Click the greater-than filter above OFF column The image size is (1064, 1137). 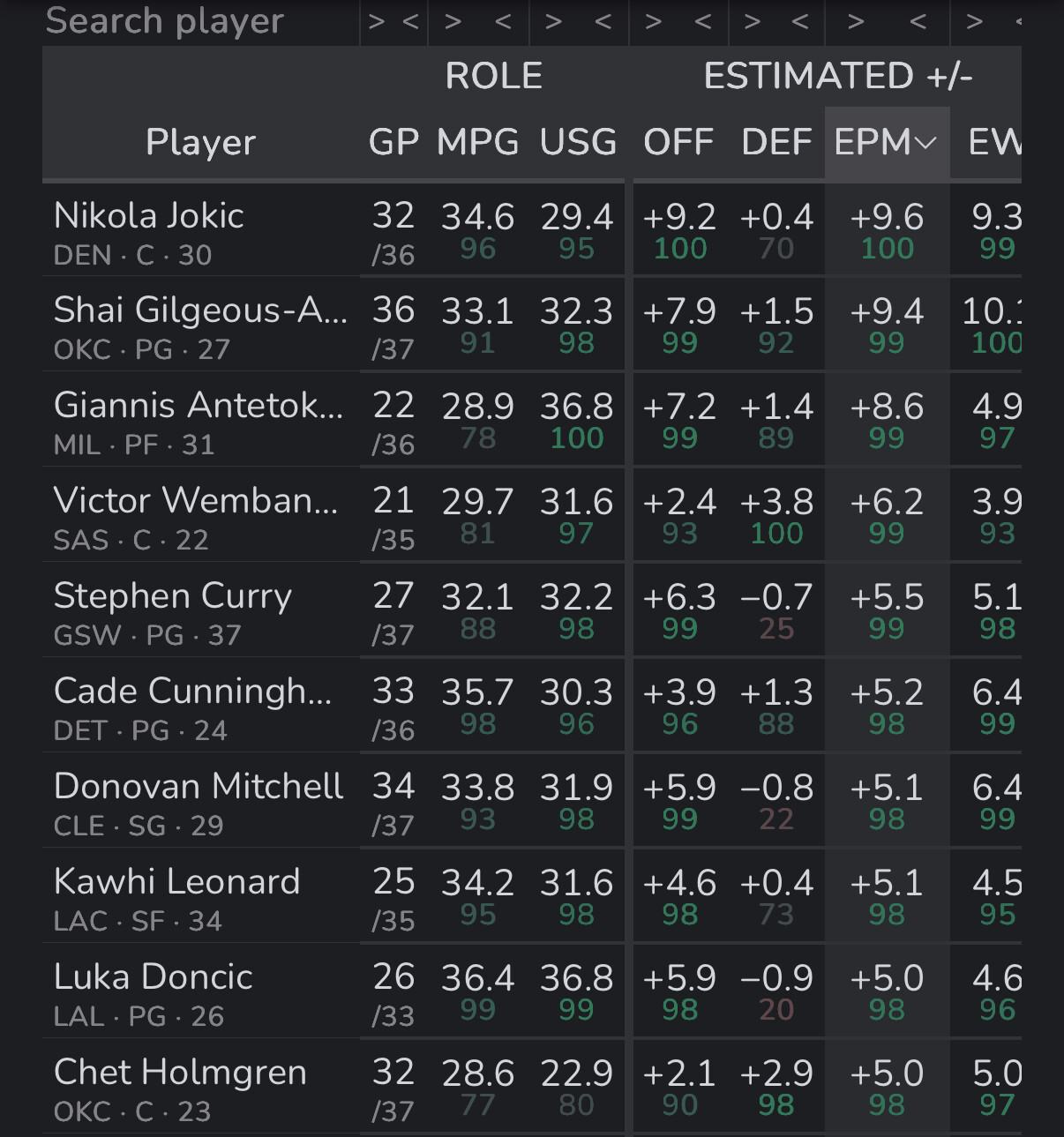click(654, 21)
